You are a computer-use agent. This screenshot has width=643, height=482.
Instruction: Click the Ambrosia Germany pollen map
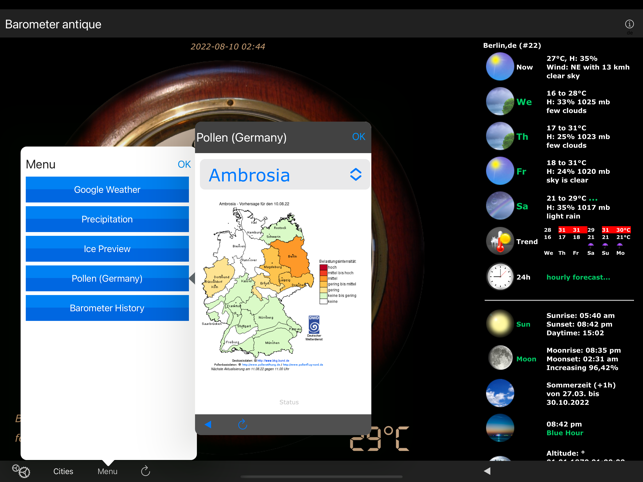click(259, 282)
